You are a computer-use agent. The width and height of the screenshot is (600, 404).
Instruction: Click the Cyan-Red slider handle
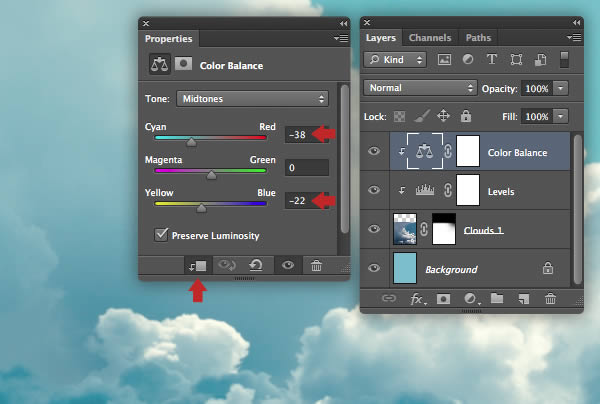pyautogui.click(x=191, y=142)
